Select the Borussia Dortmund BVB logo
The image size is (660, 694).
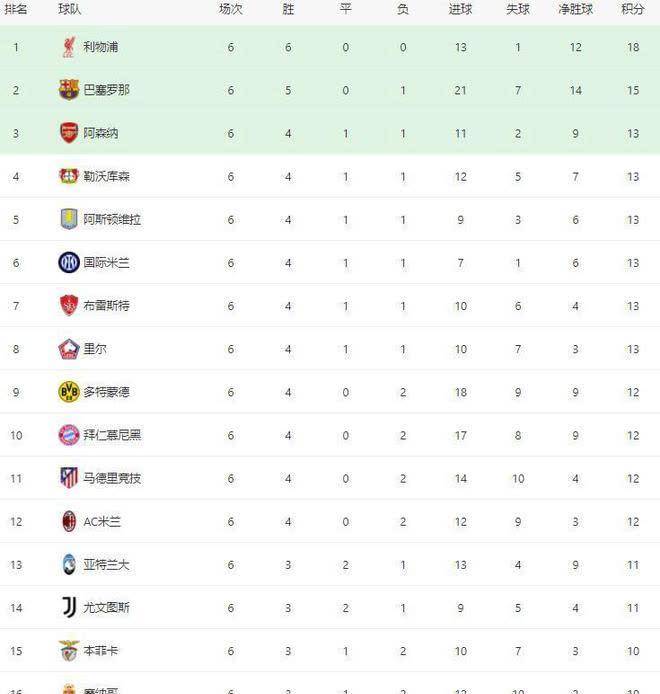(69, 392)
